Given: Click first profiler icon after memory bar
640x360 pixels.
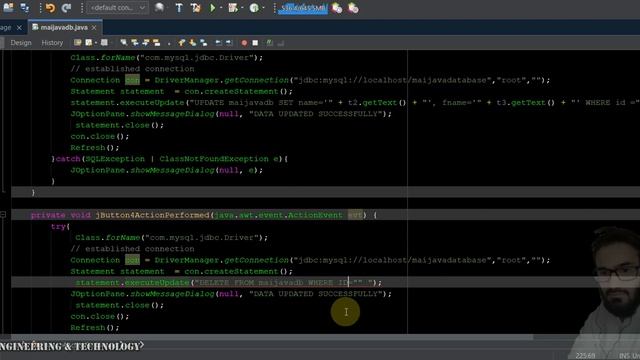Looking at the screenshot, I should coord(337,8).
